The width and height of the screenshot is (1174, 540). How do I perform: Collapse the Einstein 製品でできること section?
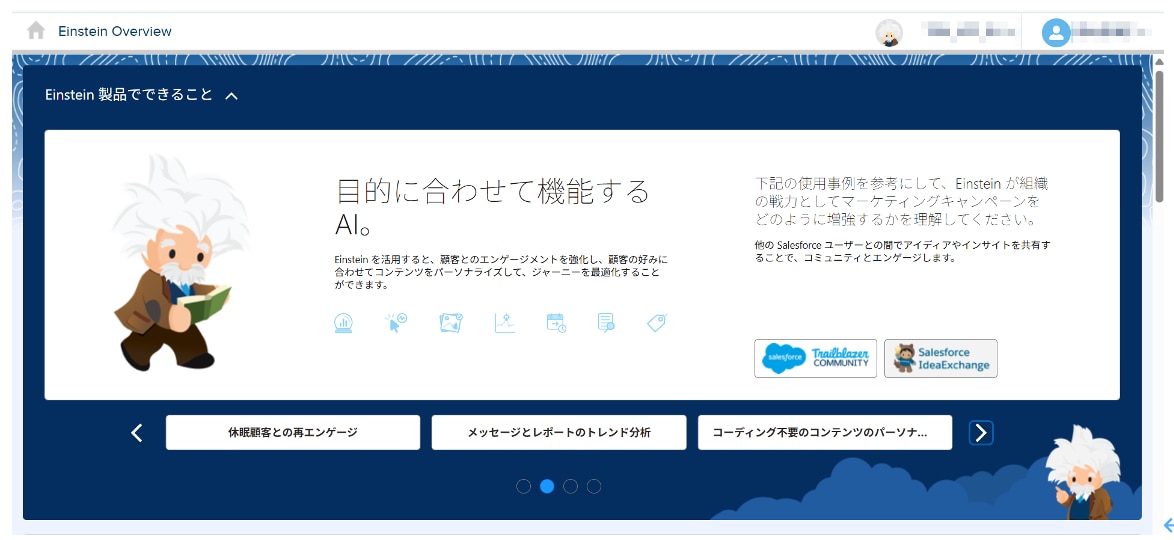(x=231, y=96)
